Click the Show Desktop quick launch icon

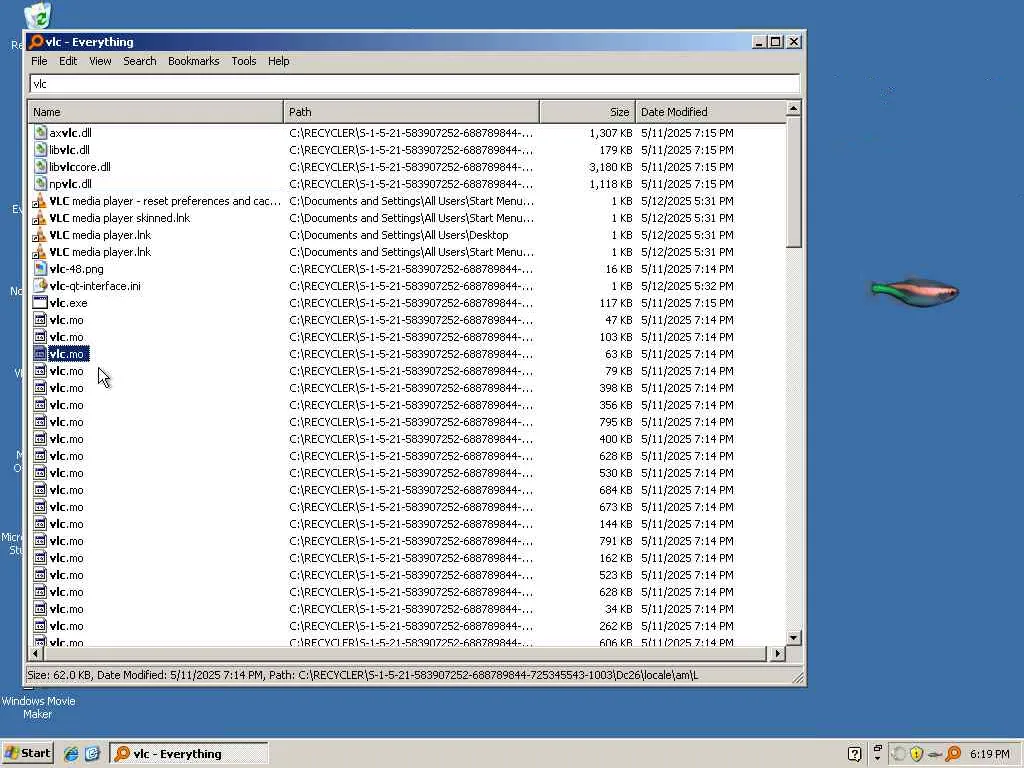point(92,754)
